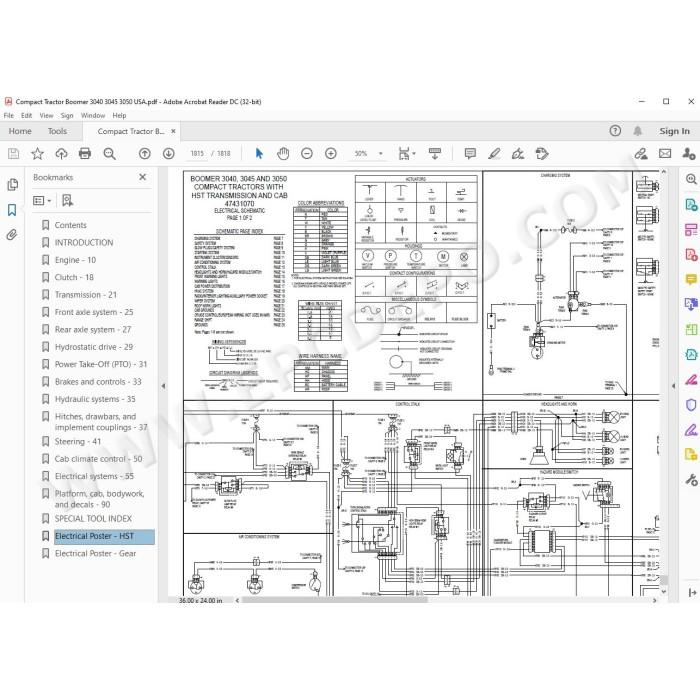The width and height of the screenshot is (700, 700).
Task: Go to previous page arrow
Action: (x=145, y=154)
